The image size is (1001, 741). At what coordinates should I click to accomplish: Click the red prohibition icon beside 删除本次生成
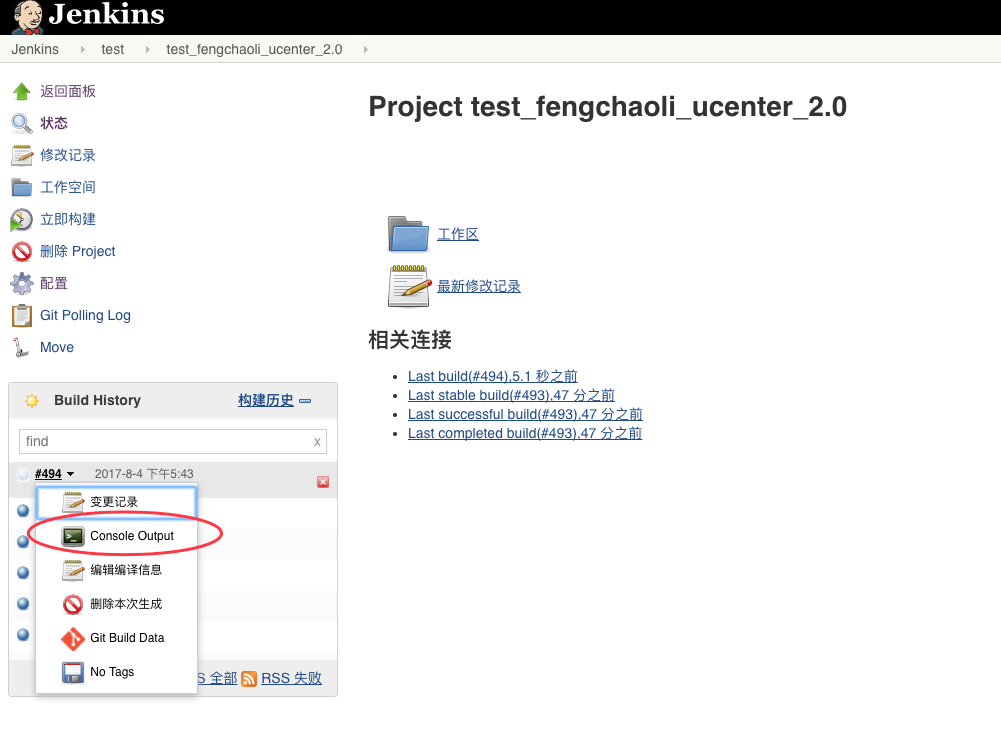click(x=73, y=604)
